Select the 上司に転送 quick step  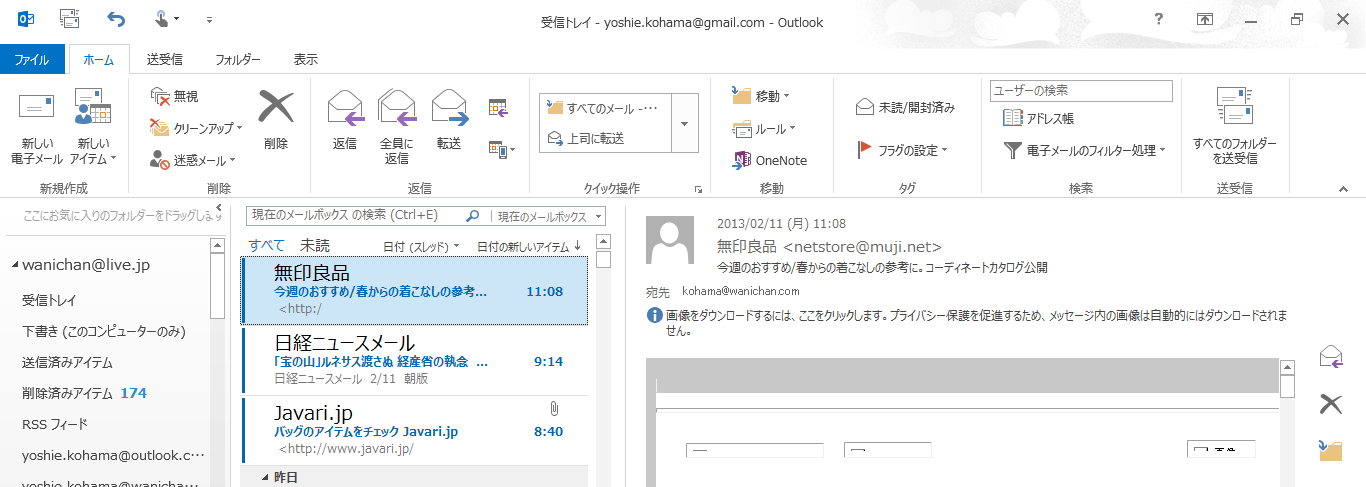(x=604, y=138)
